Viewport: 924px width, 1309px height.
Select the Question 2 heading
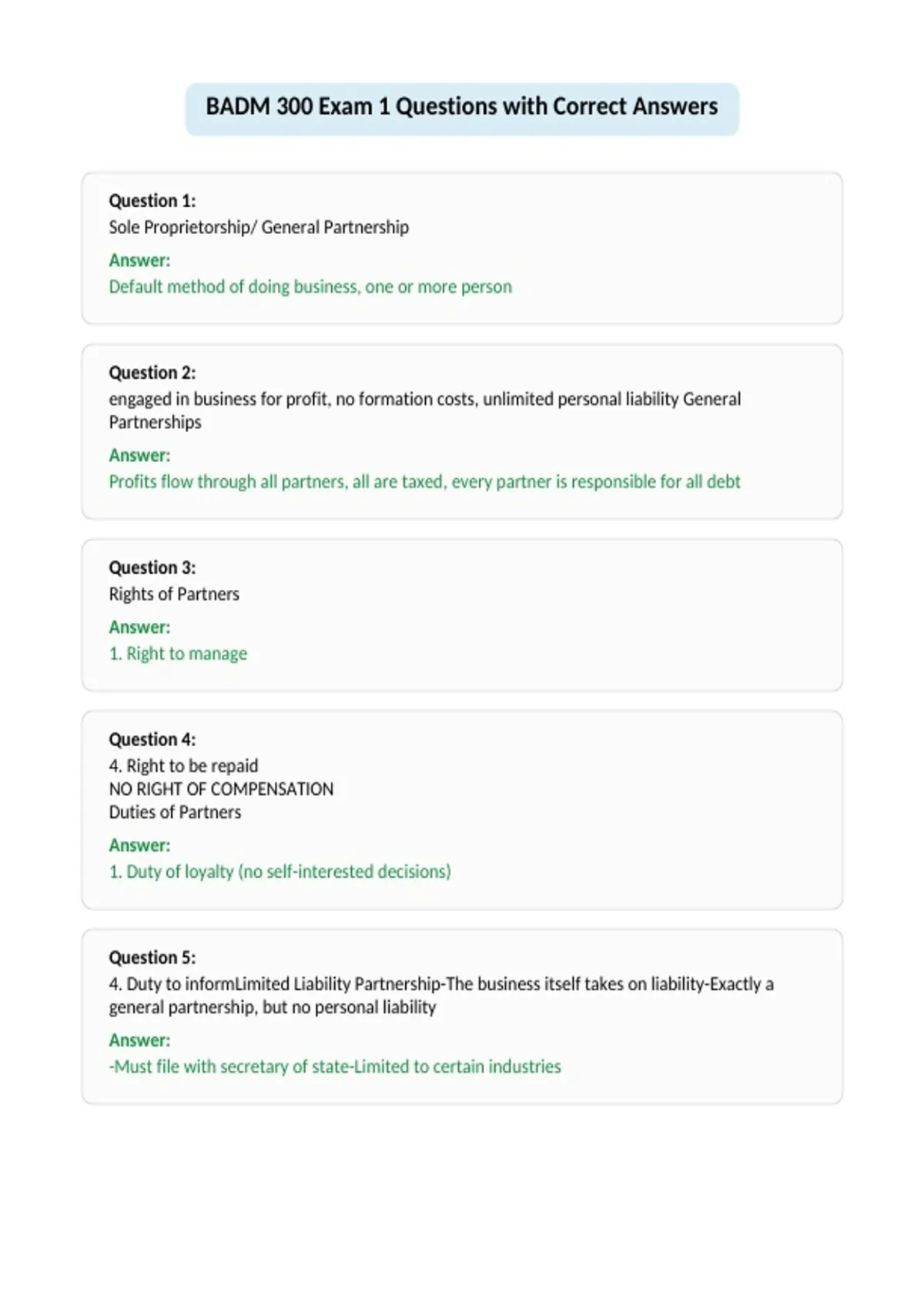[x=152, y=373]
